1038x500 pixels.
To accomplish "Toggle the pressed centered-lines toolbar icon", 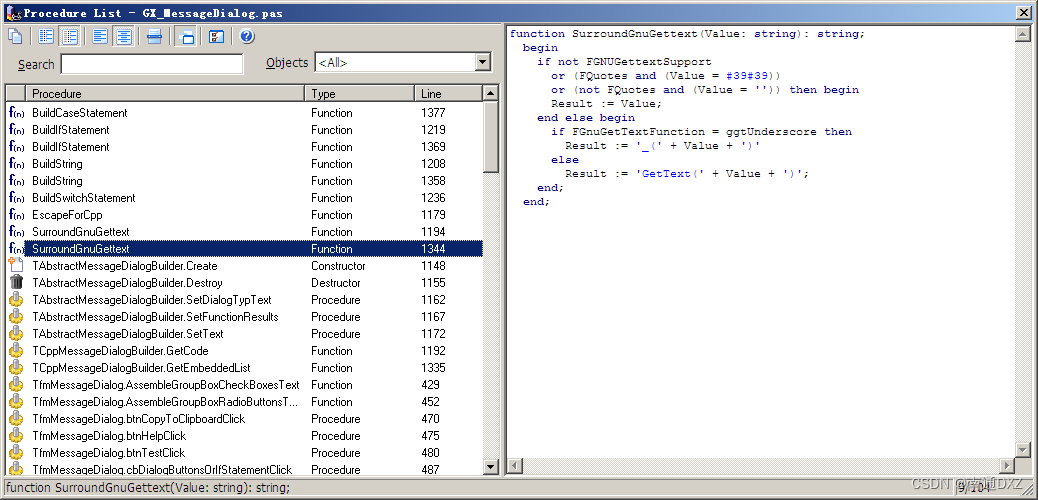I will click(x=124, y=36).
